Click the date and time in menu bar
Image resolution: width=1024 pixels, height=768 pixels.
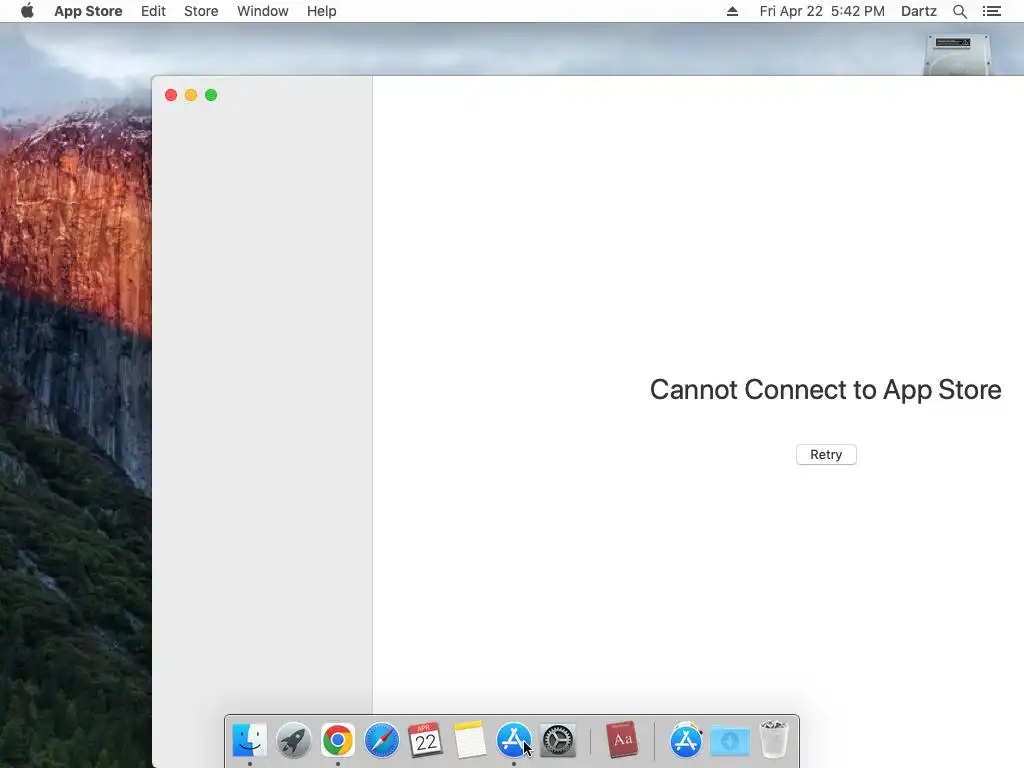(x=822, y=11)
